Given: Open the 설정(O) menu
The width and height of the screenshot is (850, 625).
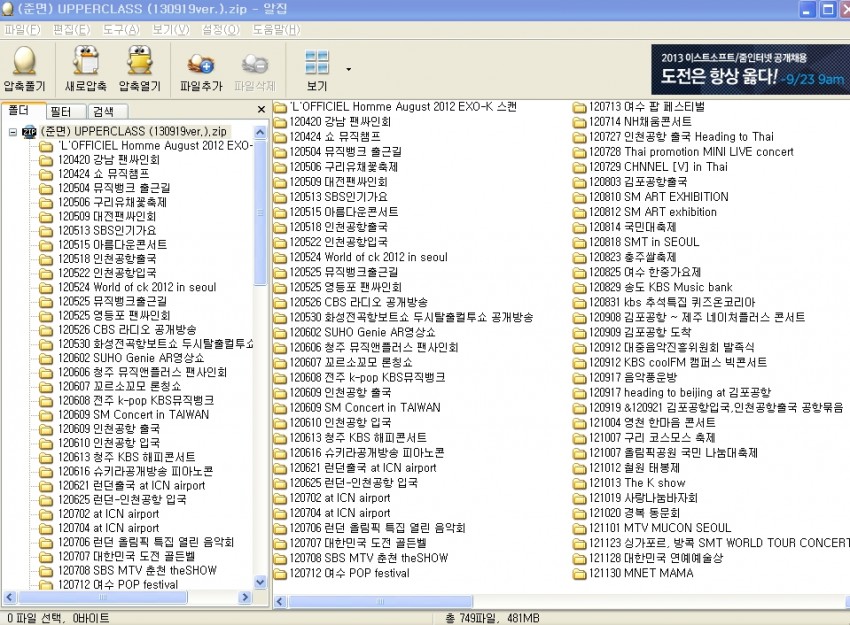Looking at the screenshot, I should click(221, 29).
